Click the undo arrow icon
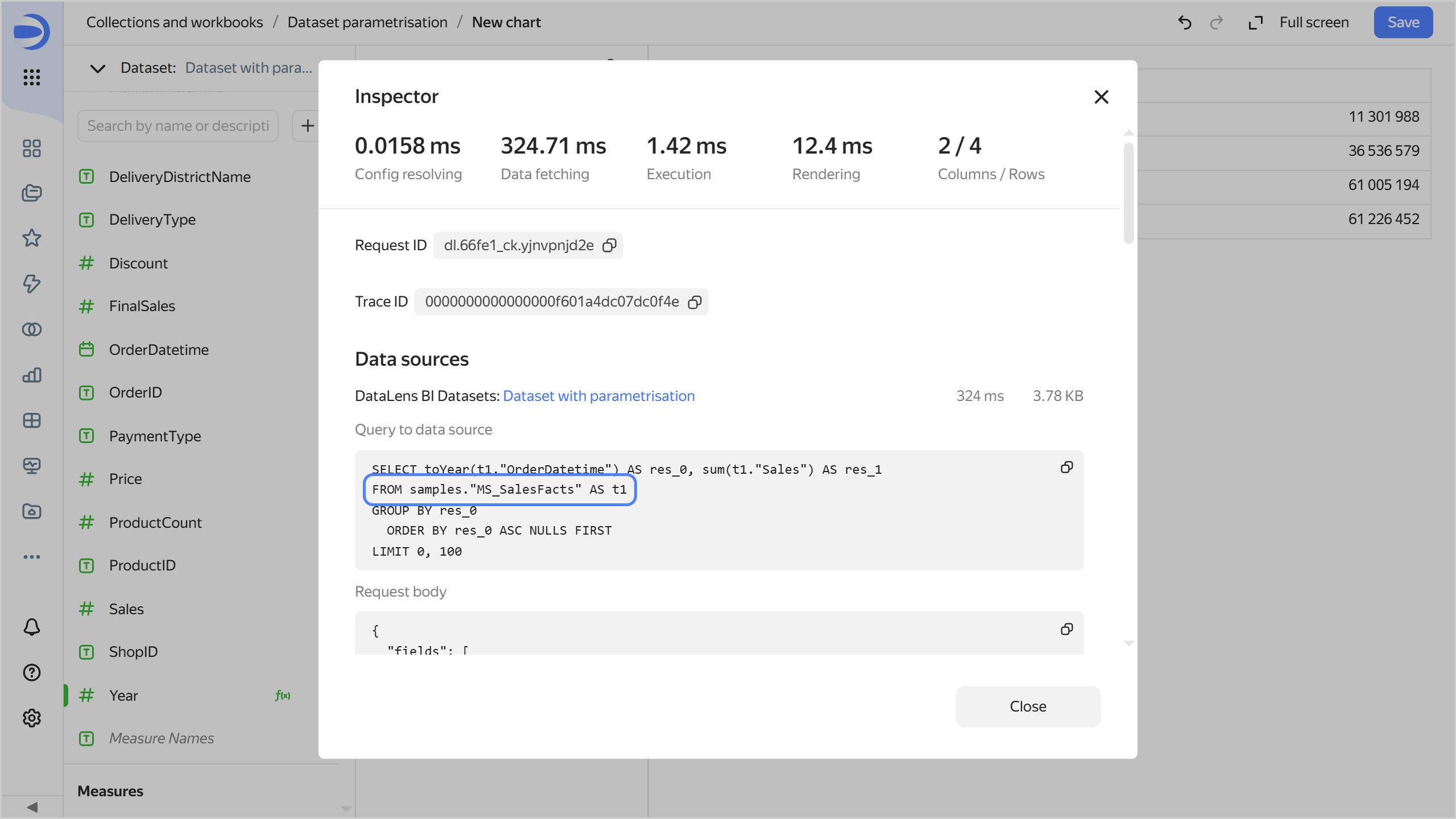Viewport: 1456px width, 819px height. point(1185,23)
